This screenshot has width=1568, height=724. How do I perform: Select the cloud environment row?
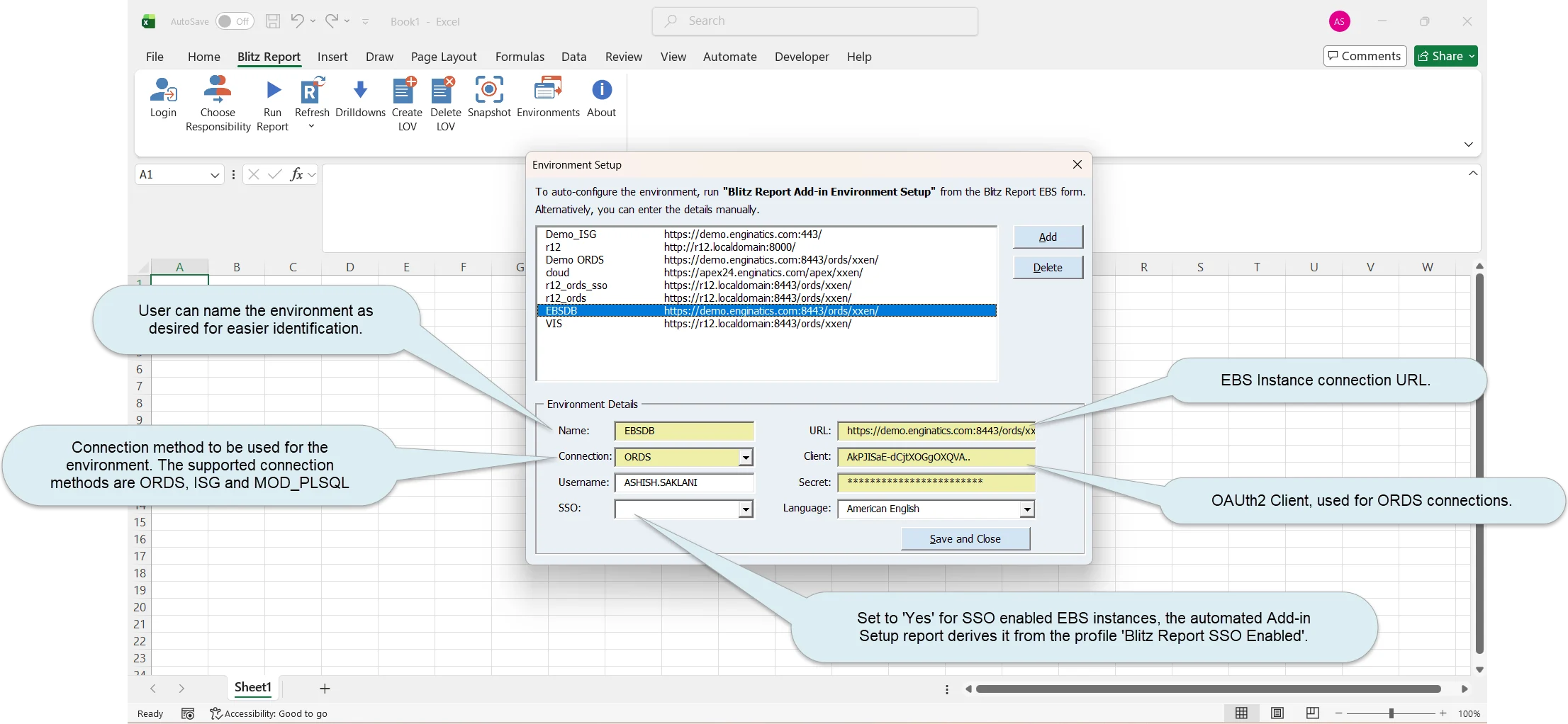(x=767, y=273)
